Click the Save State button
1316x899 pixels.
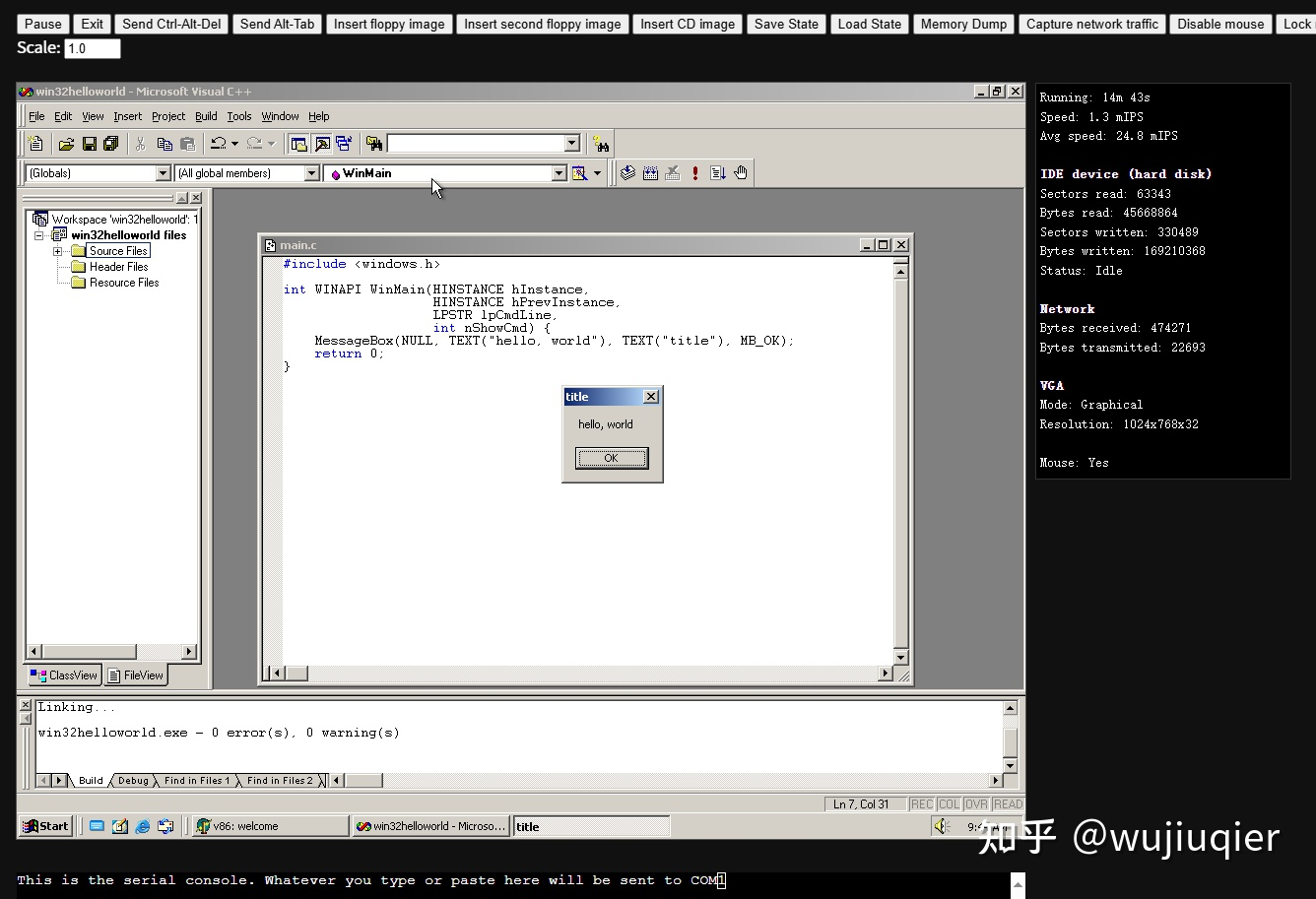(786, 24)
